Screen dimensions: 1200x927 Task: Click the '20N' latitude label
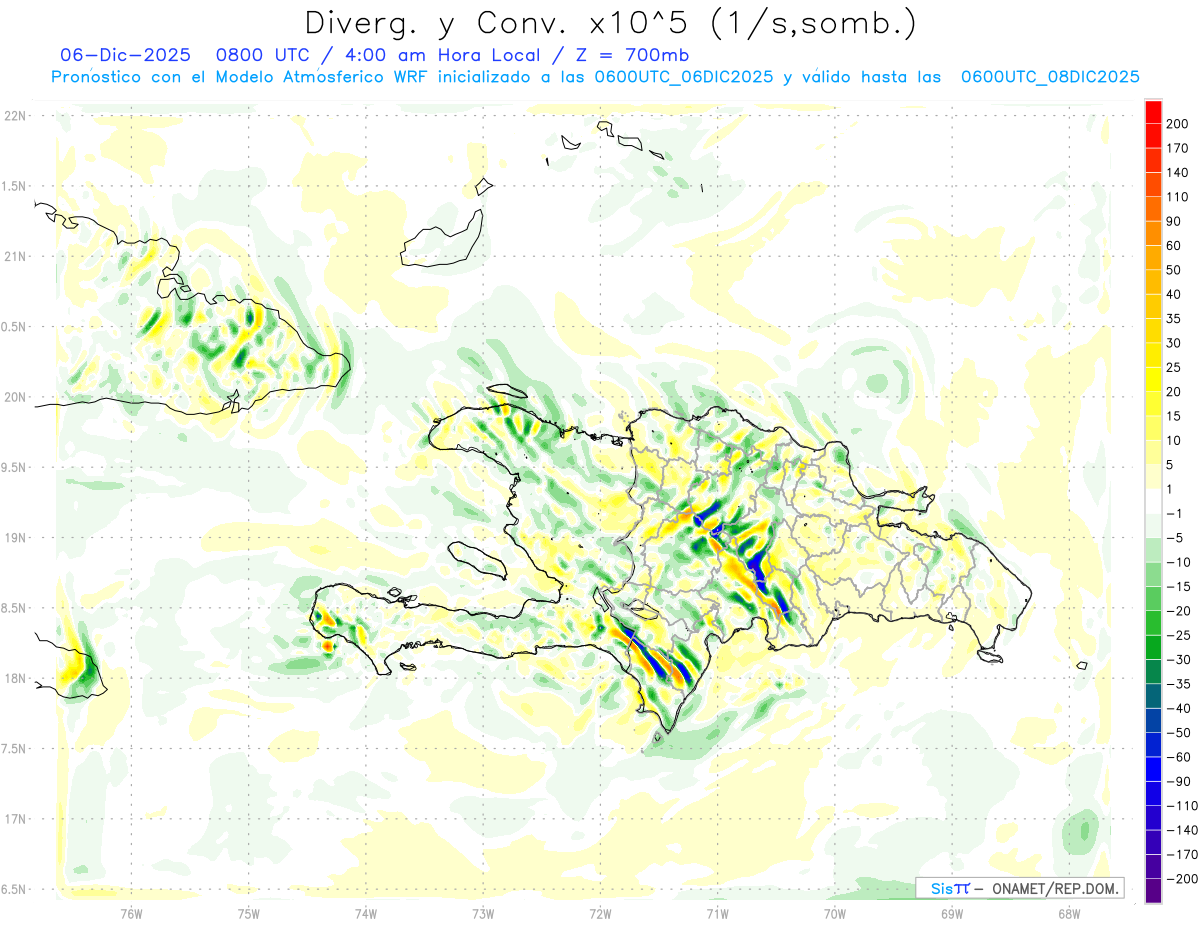click(x=15, y=397)
